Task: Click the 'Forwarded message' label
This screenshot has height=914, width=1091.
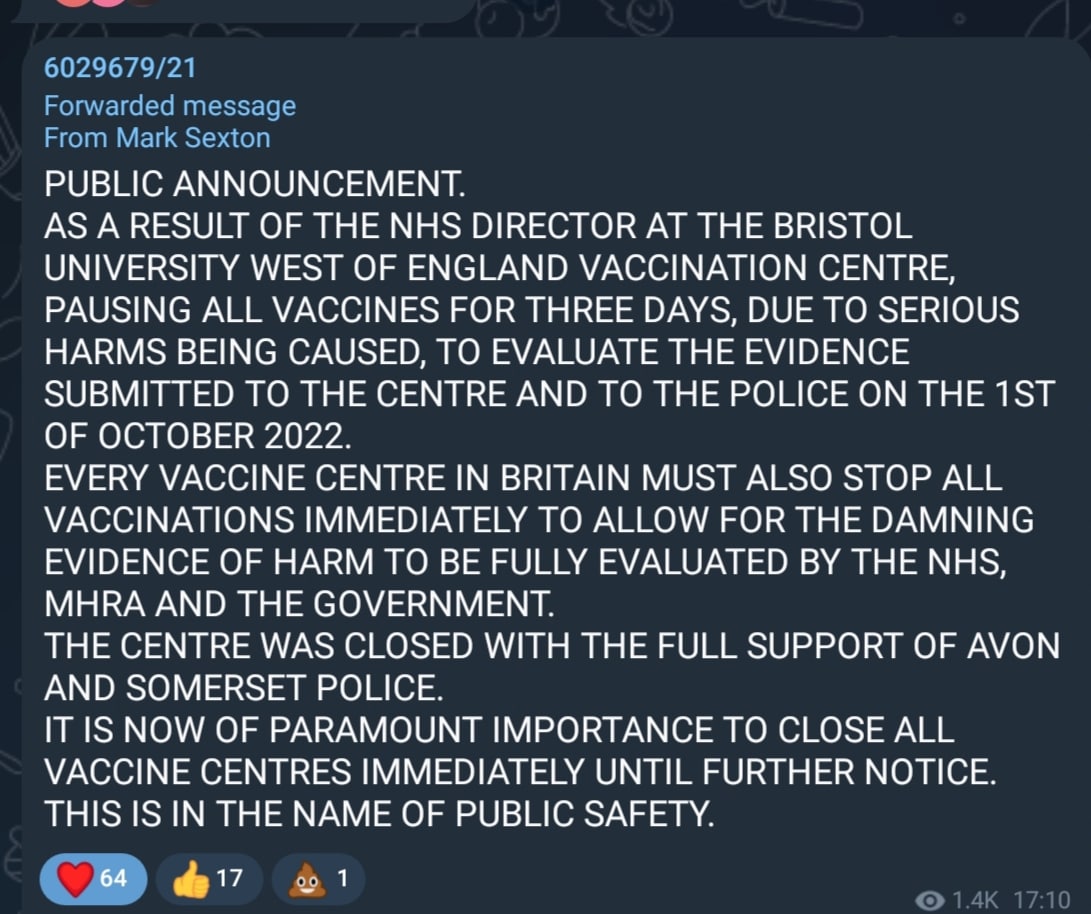Action: click(x=170, y=105)
